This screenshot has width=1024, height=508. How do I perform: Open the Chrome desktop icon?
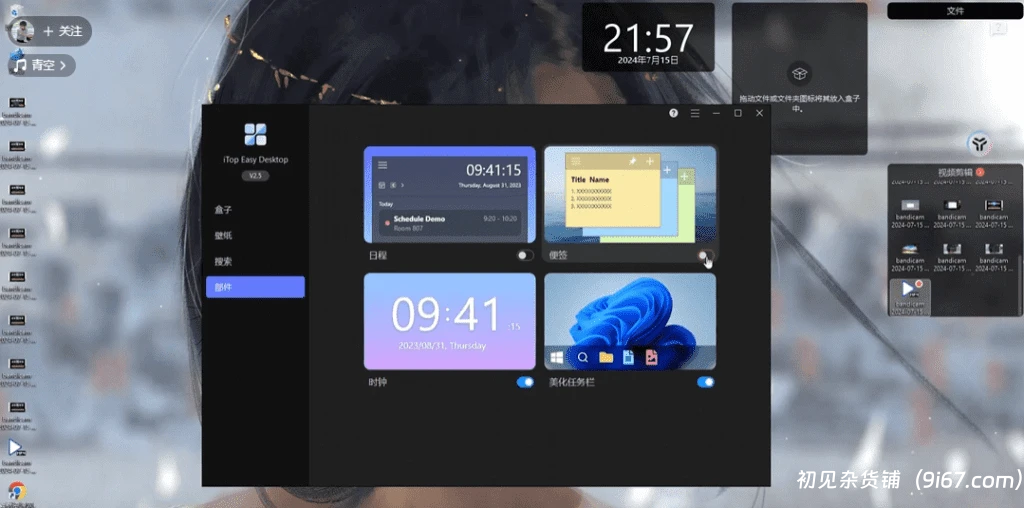click(18, 492)
